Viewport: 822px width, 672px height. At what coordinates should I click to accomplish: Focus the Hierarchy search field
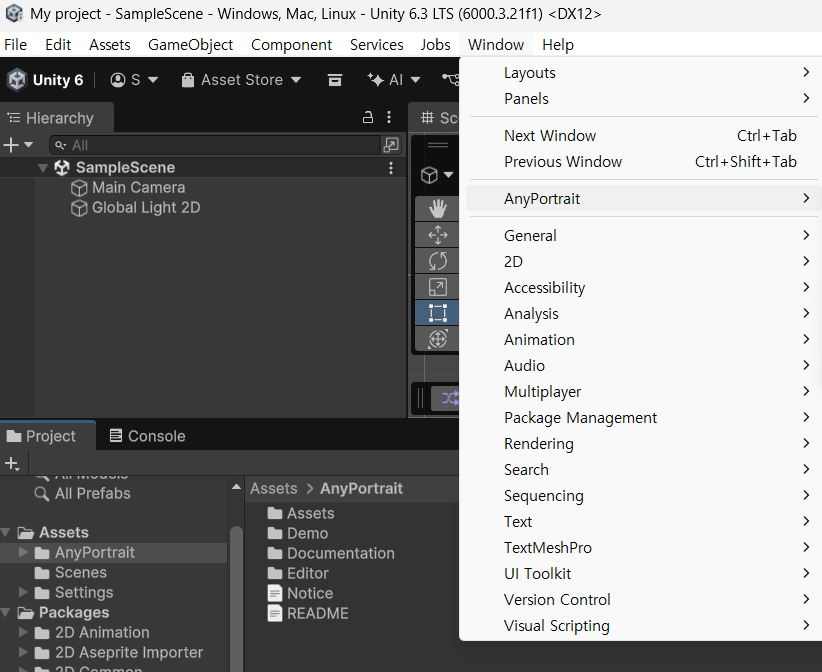(x=215, y=145)
